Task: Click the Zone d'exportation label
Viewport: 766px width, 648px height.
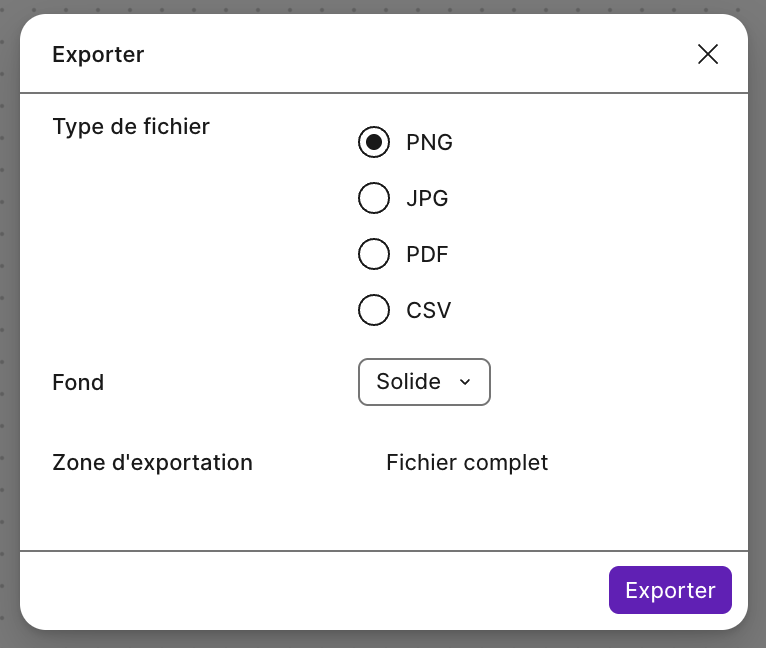Action: 152,463
